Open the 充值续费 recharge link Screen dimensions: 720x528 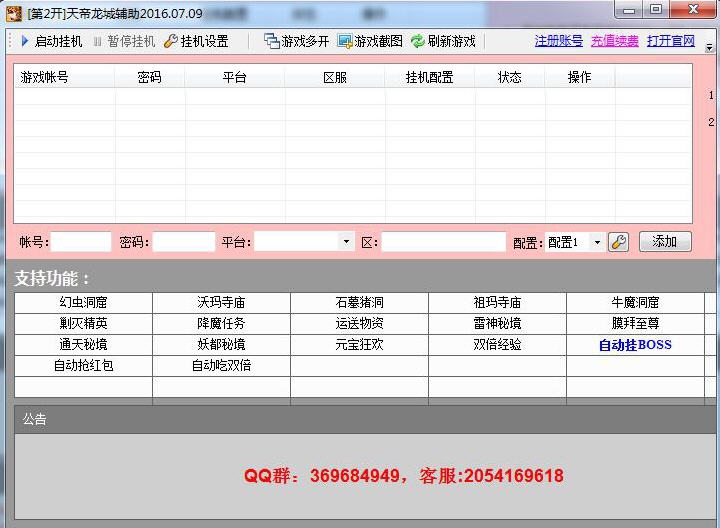click(614, 41)
